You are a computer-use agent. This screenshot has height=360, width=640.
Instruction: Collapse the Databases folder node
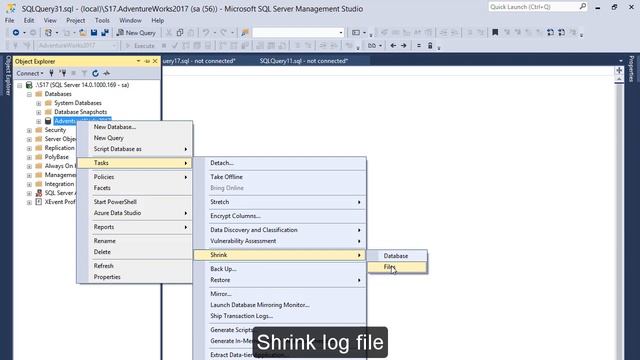[x=29, y=94]
